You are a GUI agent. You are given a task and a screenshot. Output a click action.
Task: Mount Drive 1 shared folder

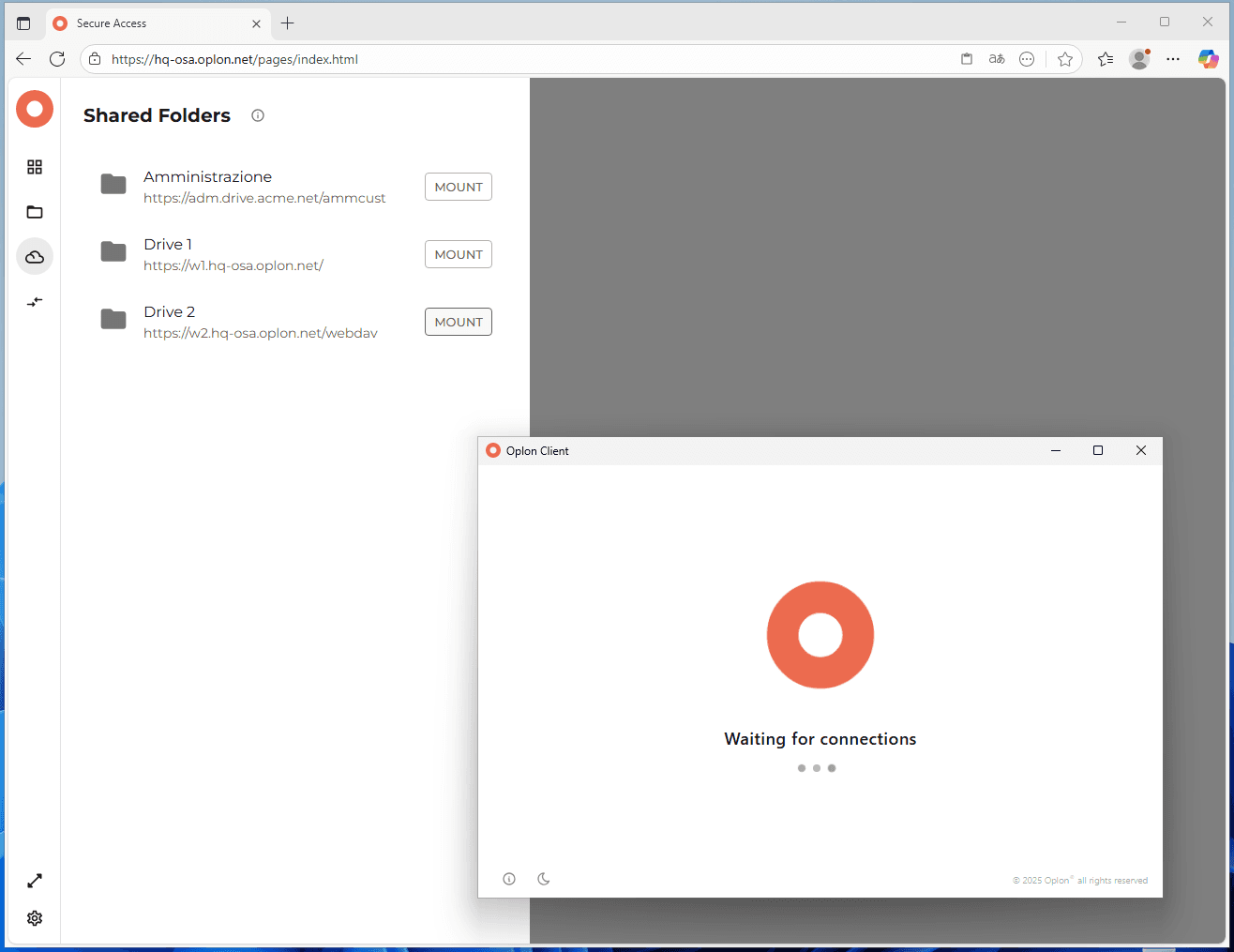tap(458, 254)
